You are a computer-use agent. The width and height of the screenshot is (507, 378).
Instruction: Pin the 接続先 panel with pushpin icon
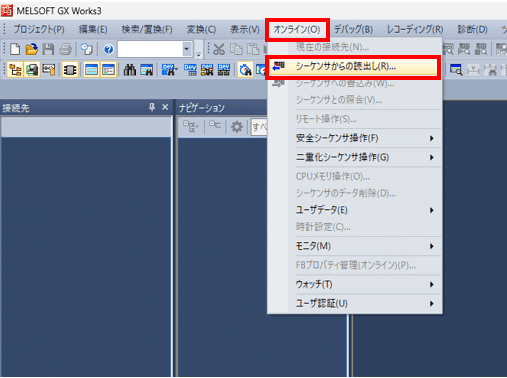coord(152,107)
